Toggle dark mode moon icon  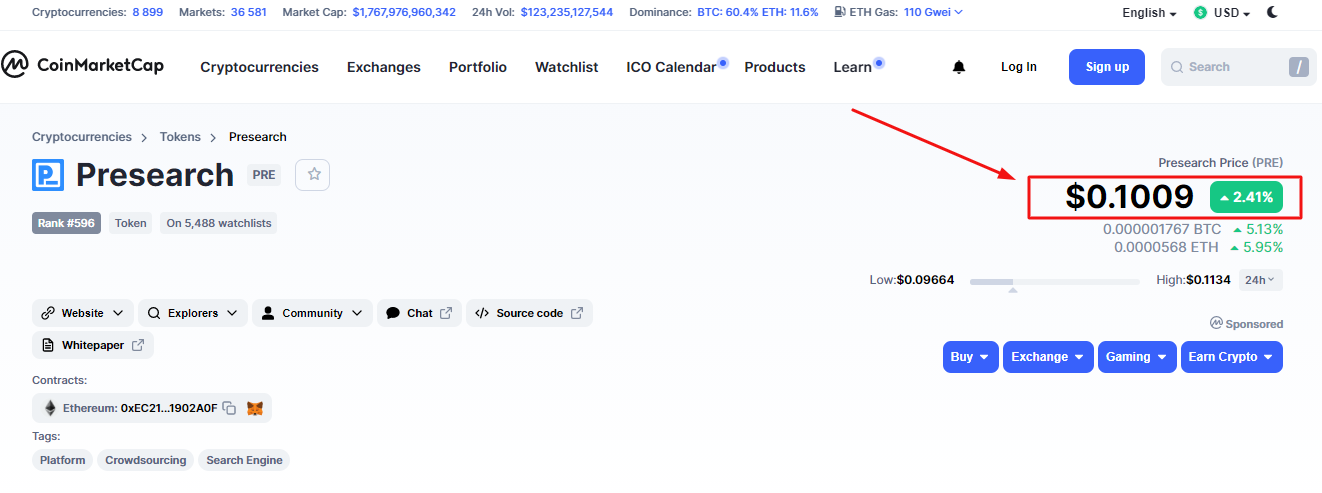pyautogui.click(x=1272, y=12)
